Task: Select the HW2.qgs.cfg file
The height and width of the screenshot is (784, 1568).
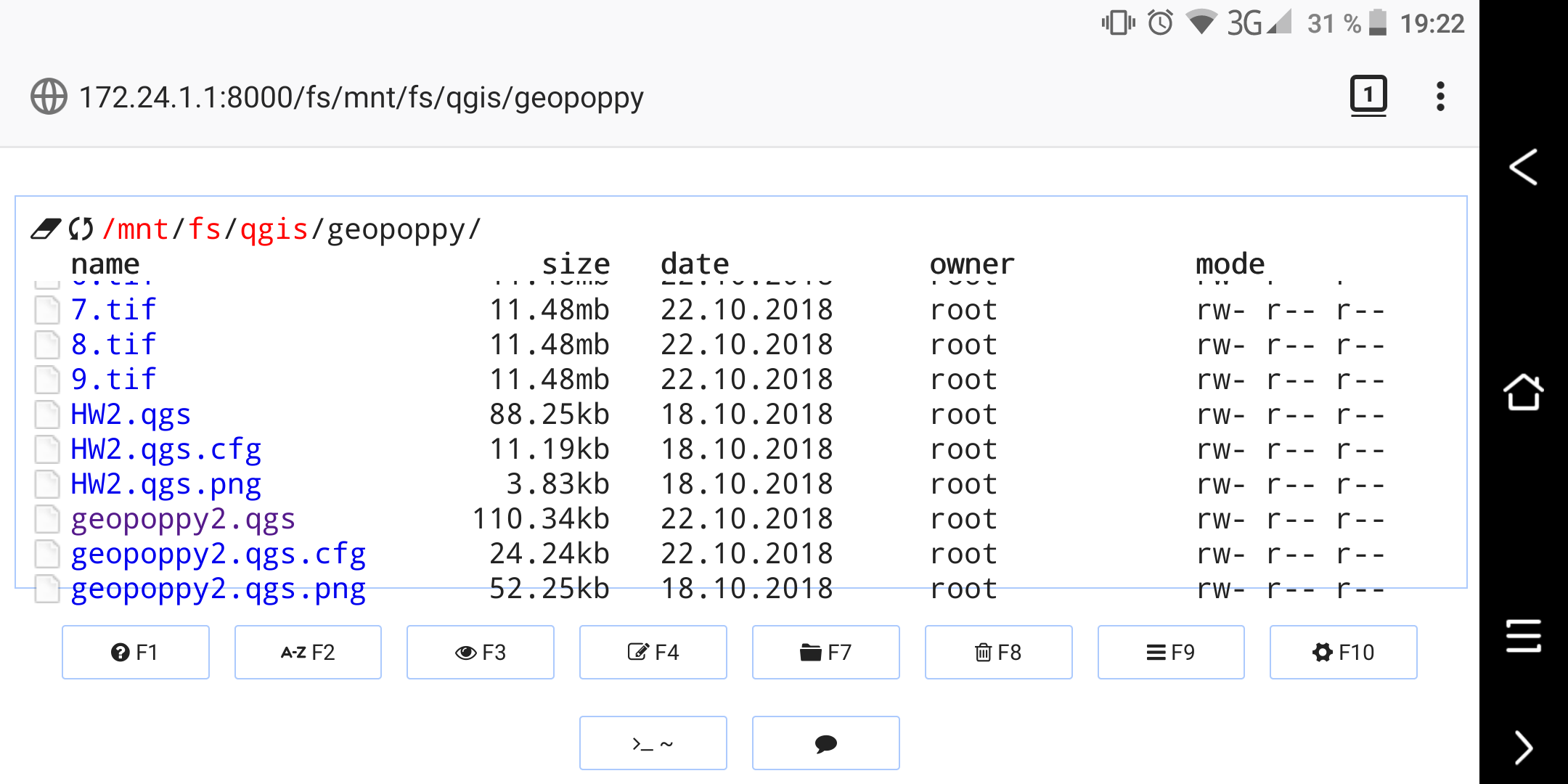Action: point(166,449)
